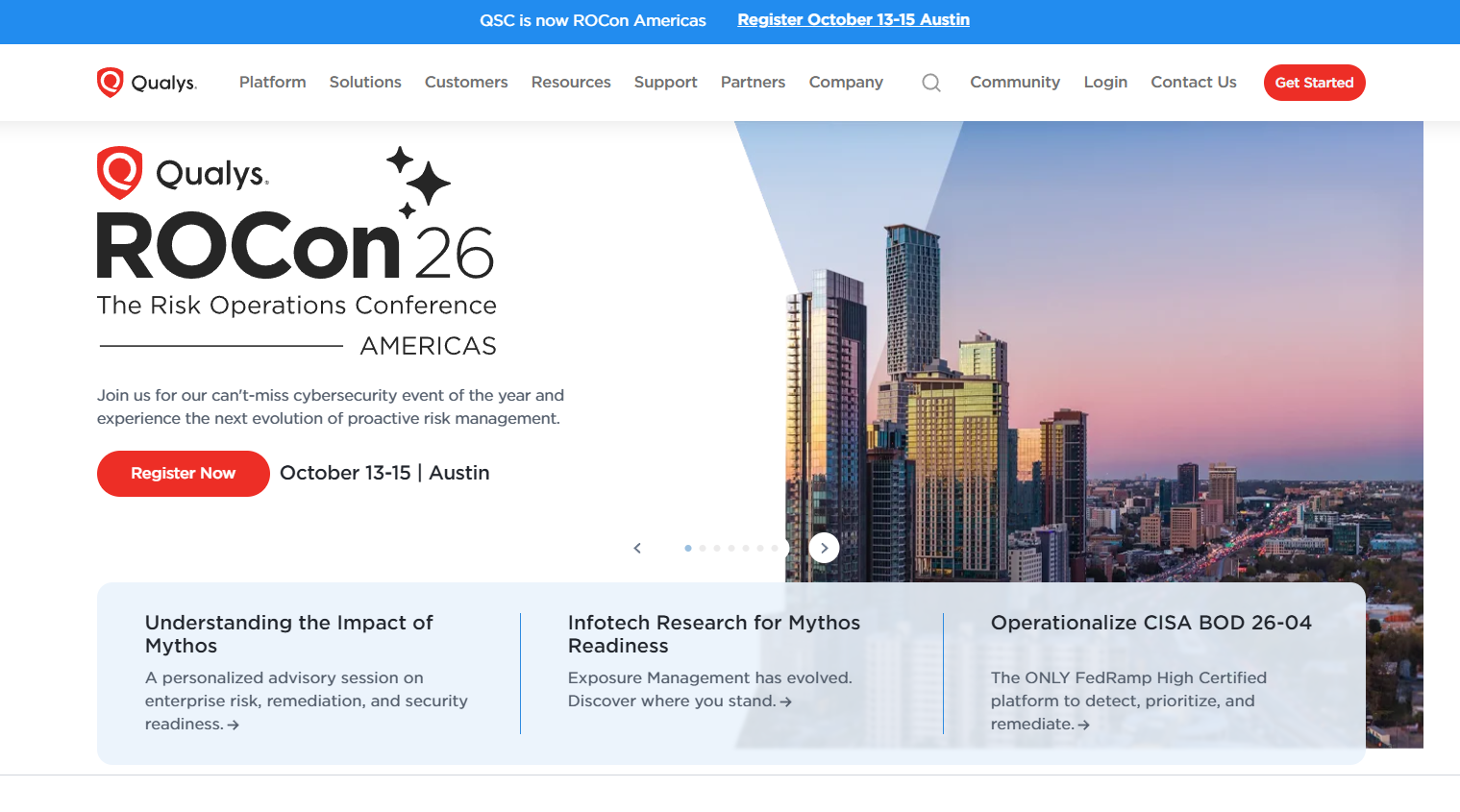Open the Understanding the Impact of Mythos card
The image size is (1460, 812).
[x=308, y=673]
